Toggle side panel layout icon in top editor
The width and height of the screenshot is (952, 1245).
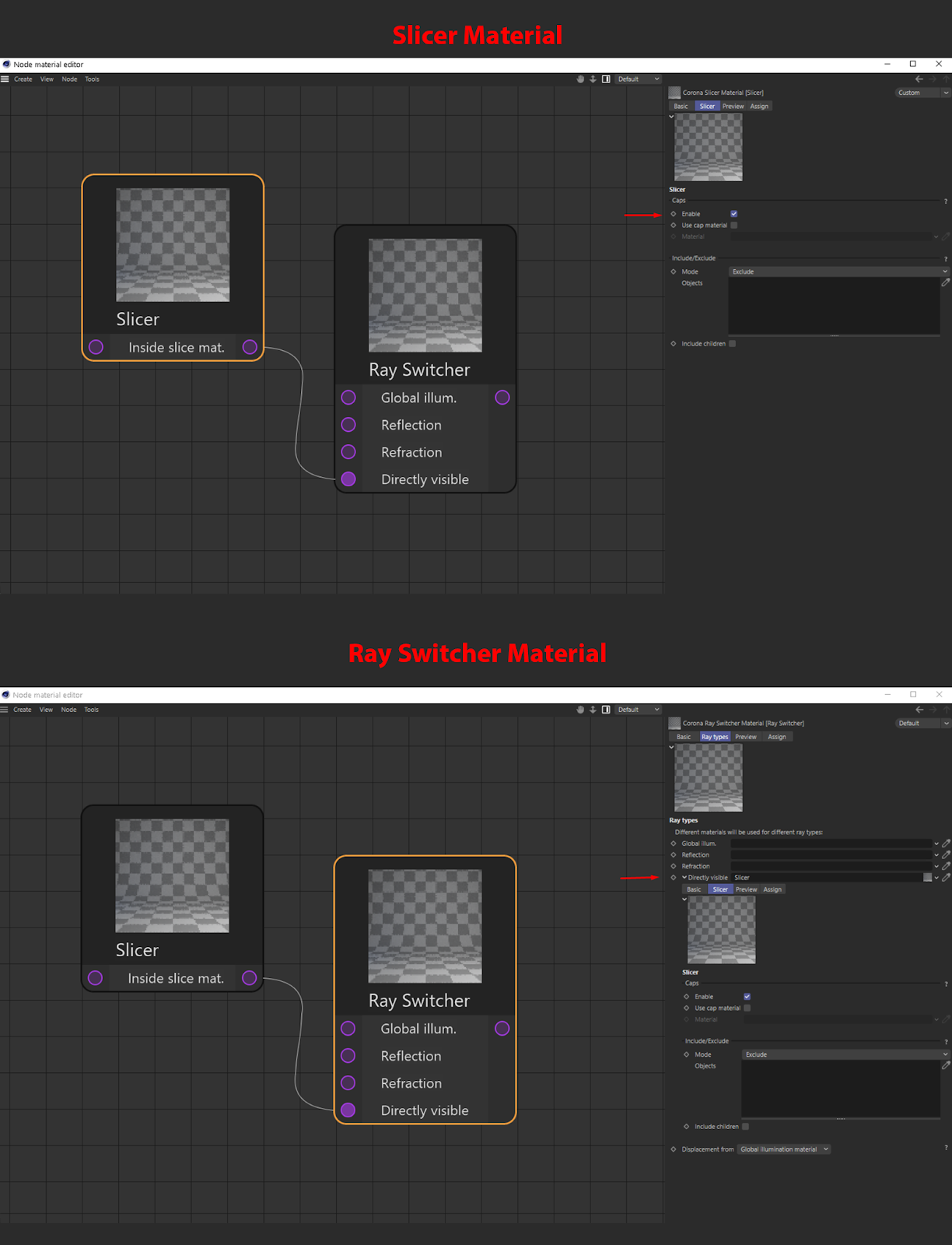606,79
